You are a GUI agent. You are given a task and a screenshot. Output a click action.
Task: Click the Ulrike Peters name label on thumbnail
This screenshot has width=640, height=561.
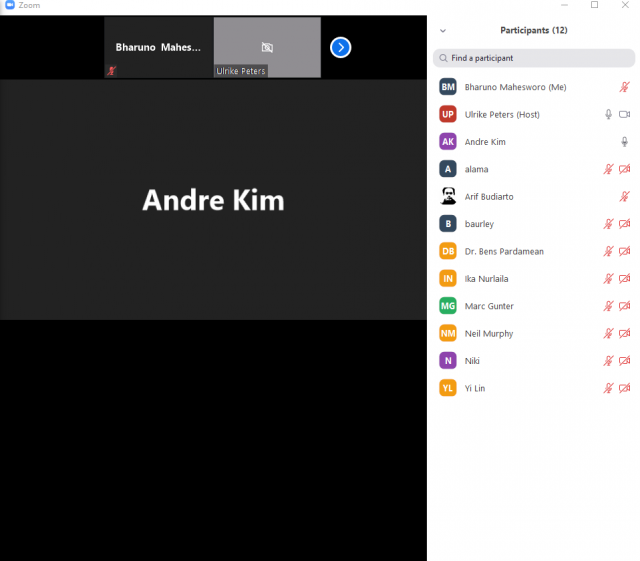point(241,71)
